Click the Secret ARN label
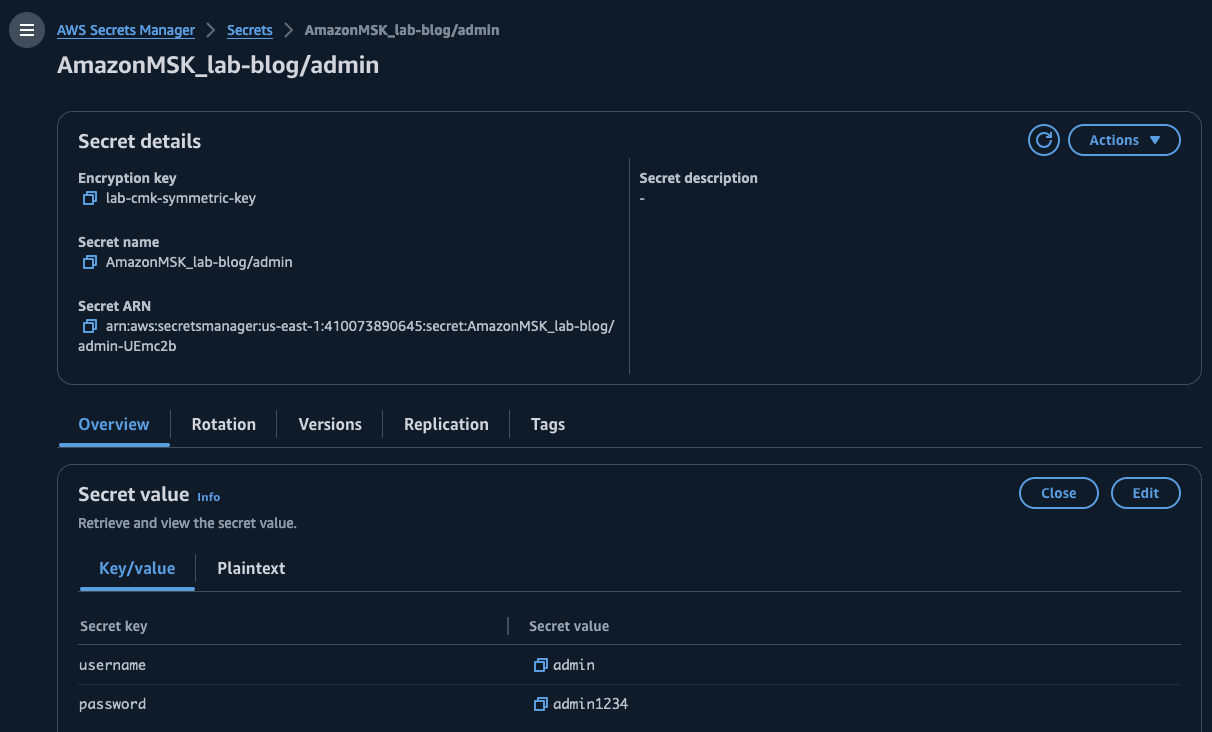 pyautogui.click(x=114, y=306)
